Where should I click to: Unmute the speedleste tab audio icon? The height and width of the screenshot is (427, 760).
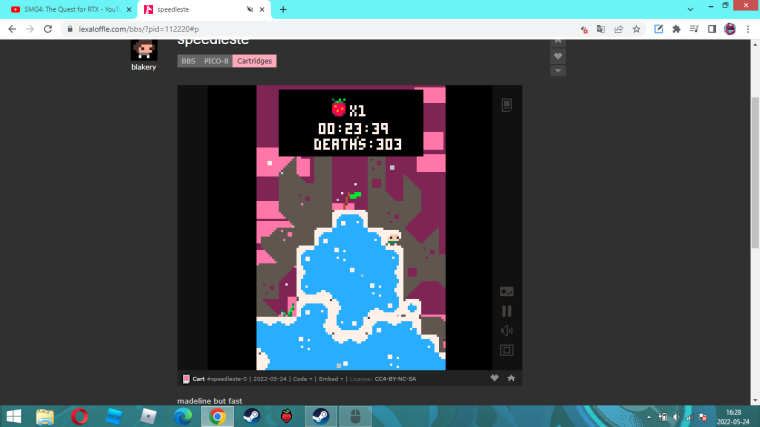[250, 10]
